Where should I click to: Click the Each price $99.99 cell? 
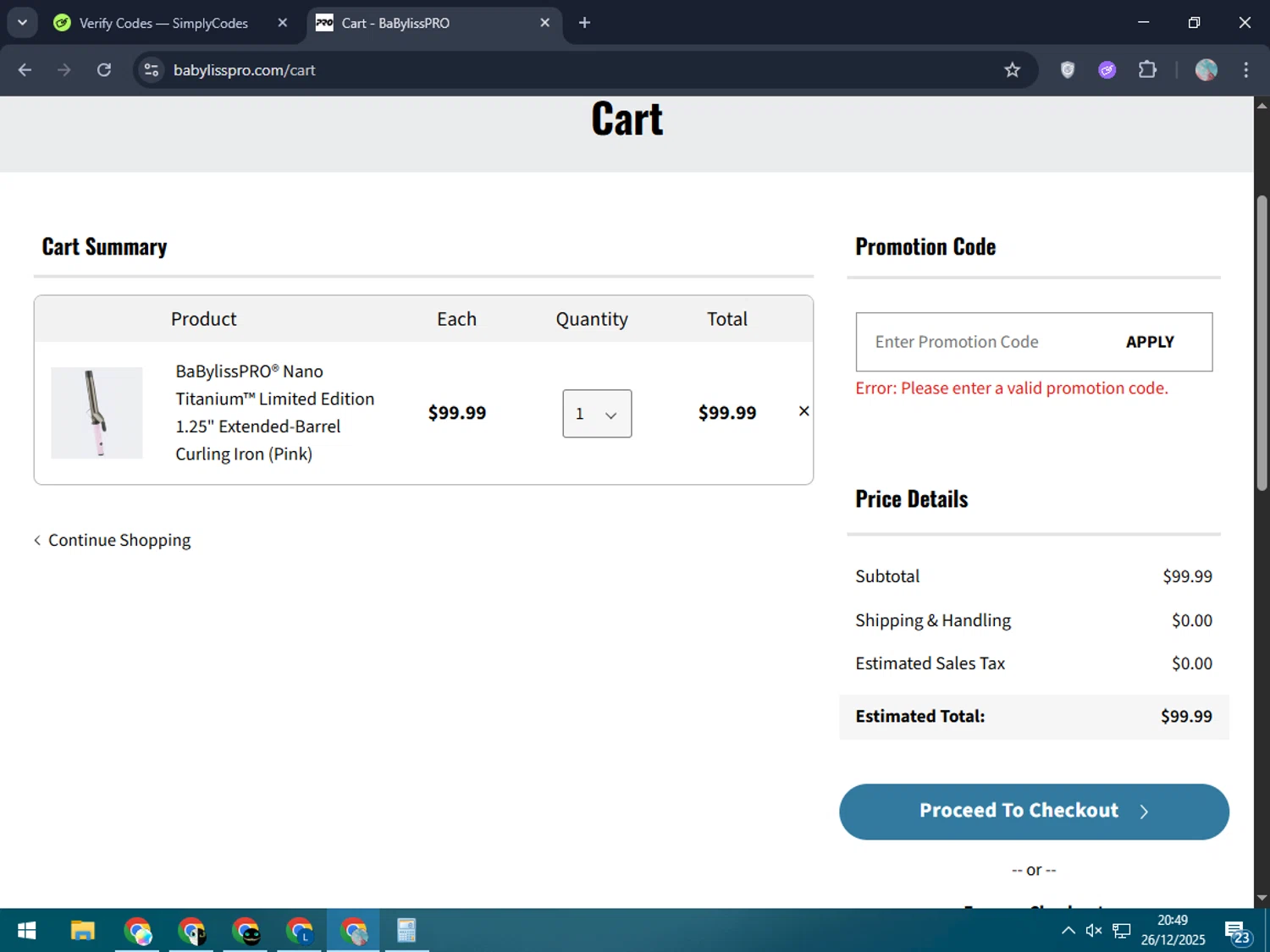point(457,413)
